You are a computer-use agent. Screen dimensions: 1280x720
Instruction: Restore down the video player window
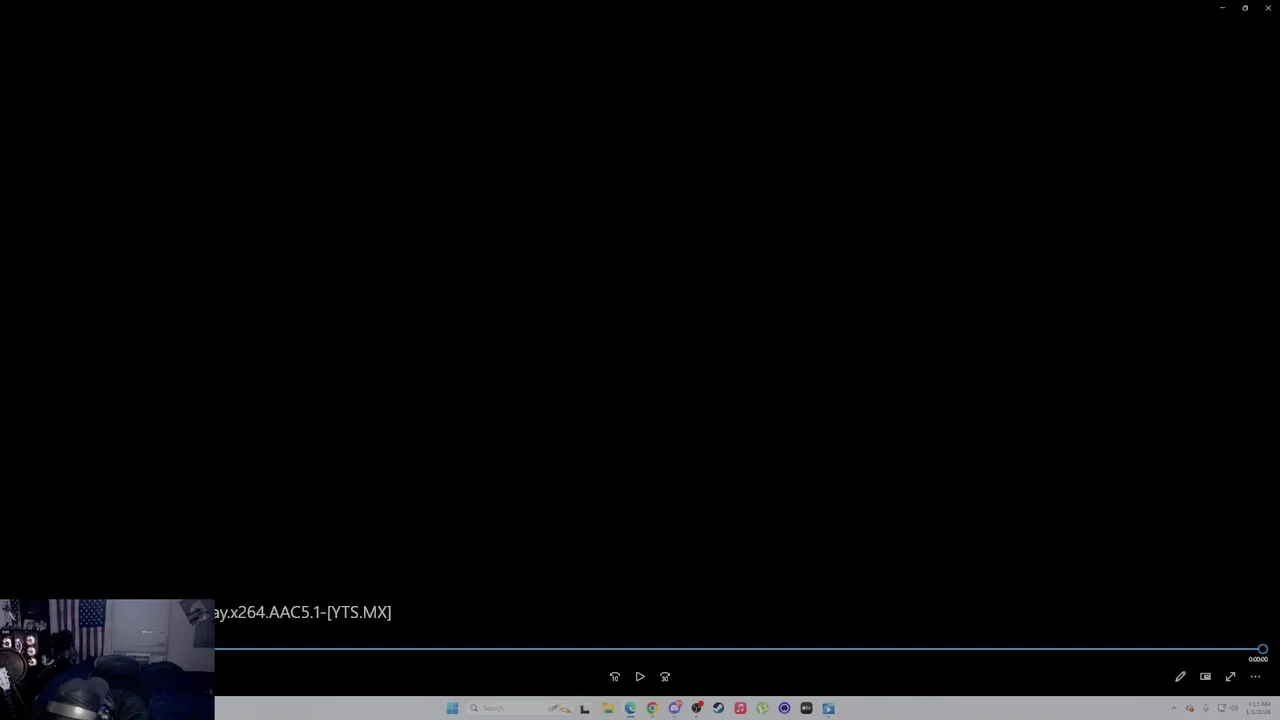tap(1245, 8)
